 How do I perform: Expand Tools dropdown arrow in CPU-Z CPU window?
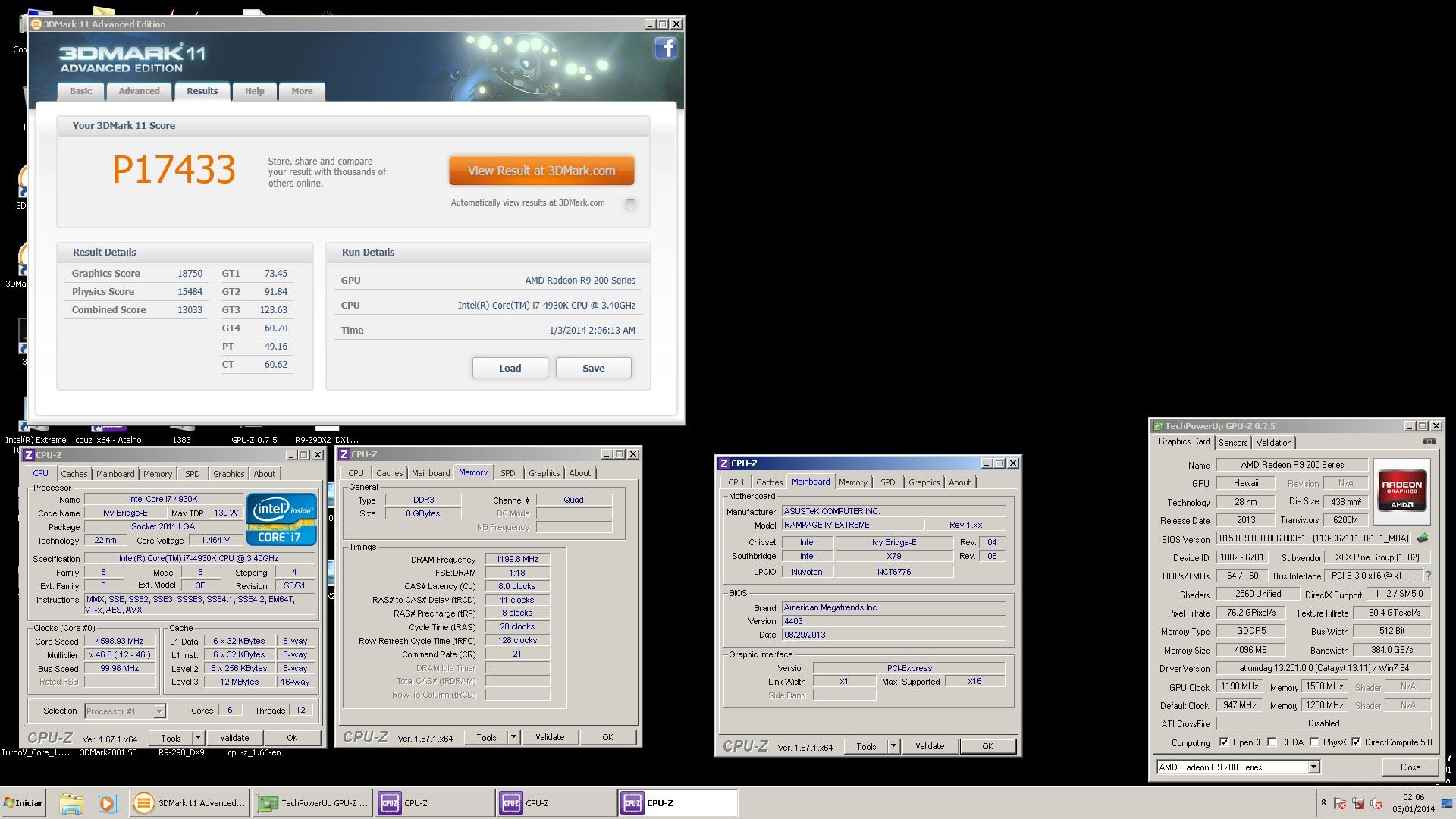(x=198, y=738)
